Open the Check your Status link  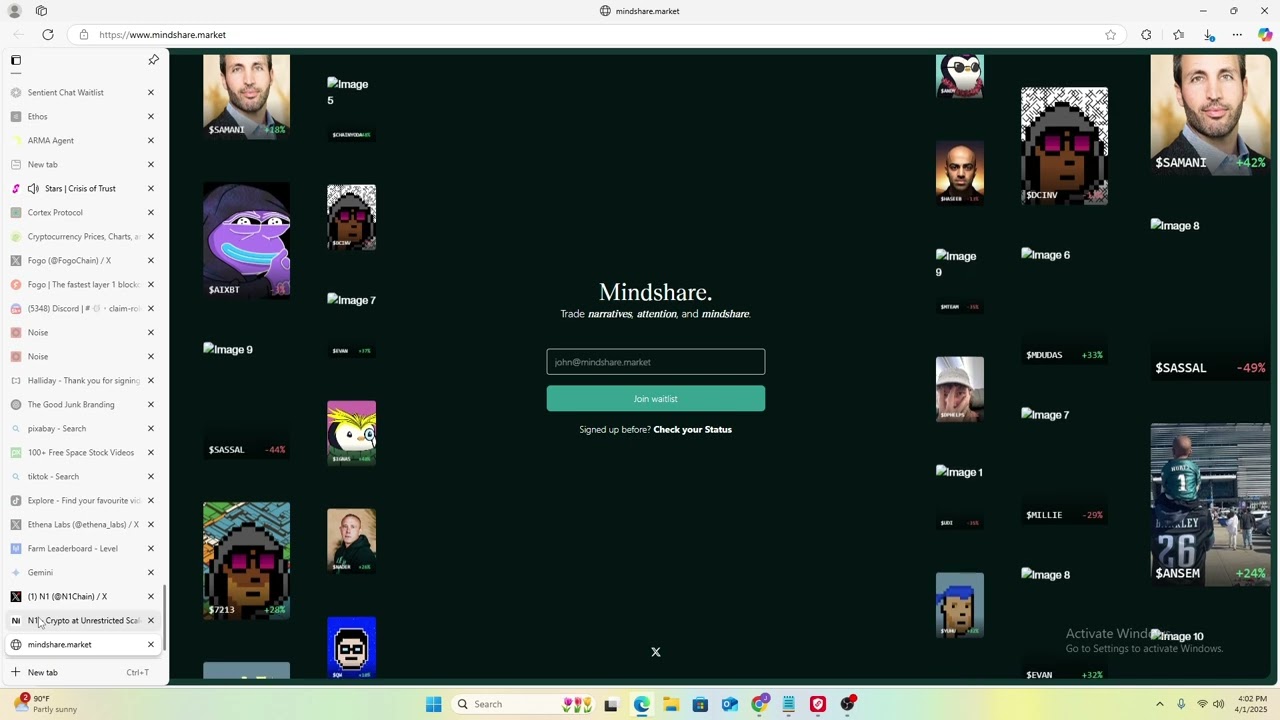pos(692,430)
